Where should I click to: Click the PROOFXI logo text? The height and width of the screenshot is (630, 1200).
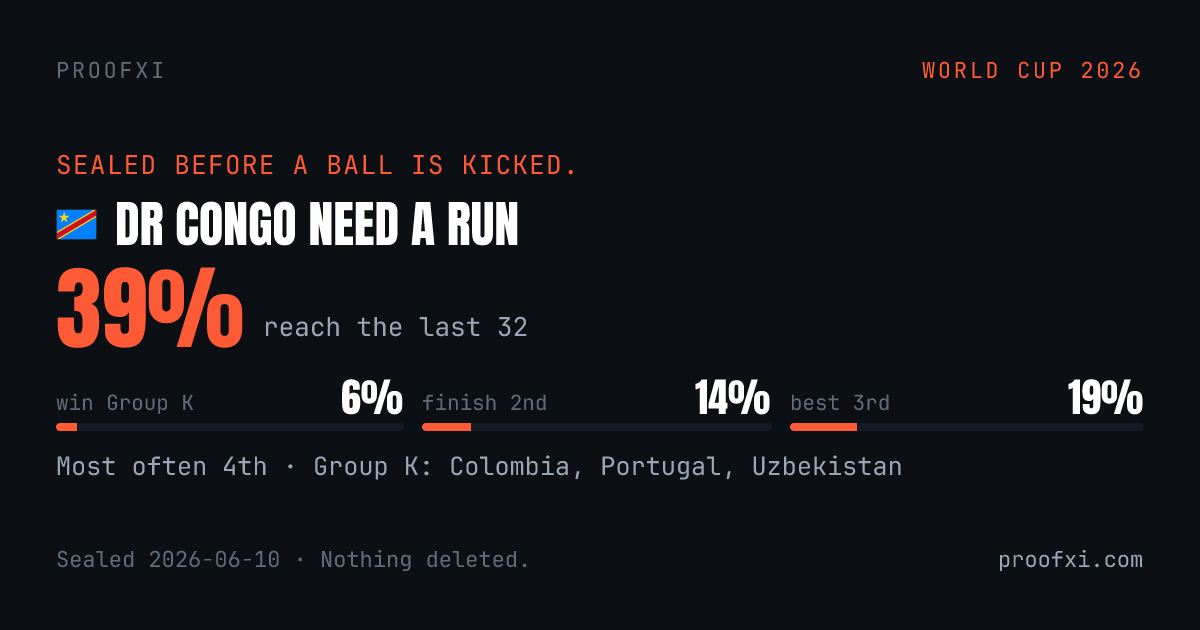click(111, 71)
